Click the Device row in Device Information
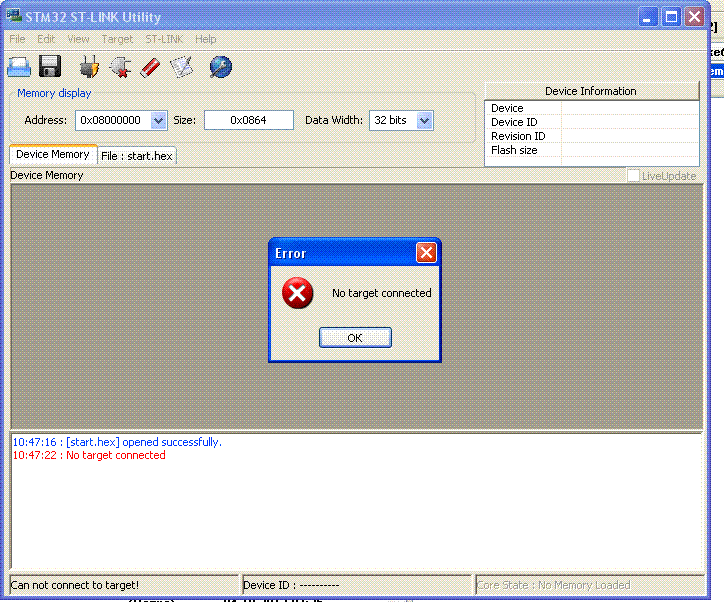This screenshot has width=724, height=602. click(592, 108)
